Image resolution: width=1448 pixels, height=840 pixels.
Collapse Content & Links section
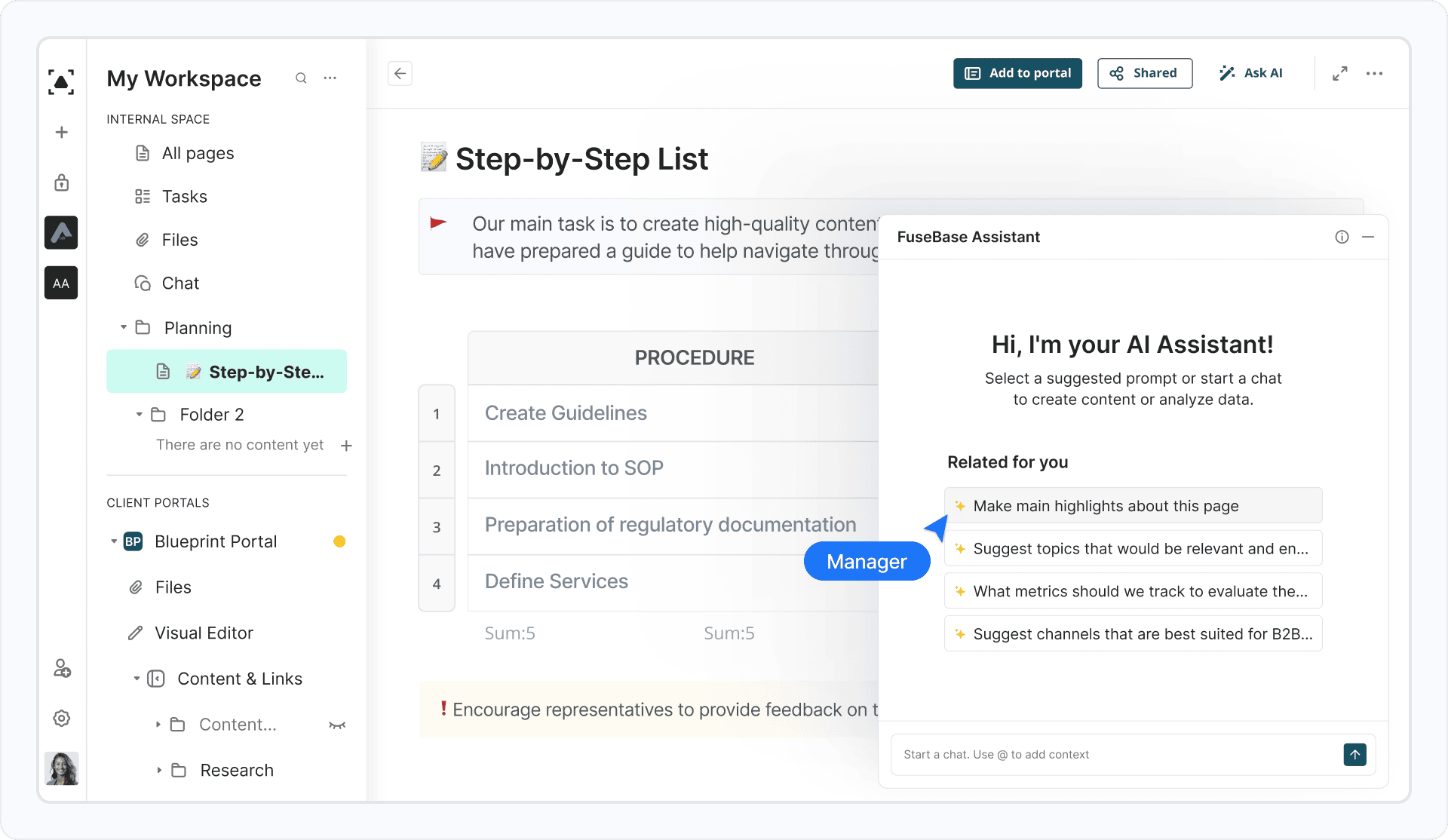pyautogui.click(x=137, y=679)
